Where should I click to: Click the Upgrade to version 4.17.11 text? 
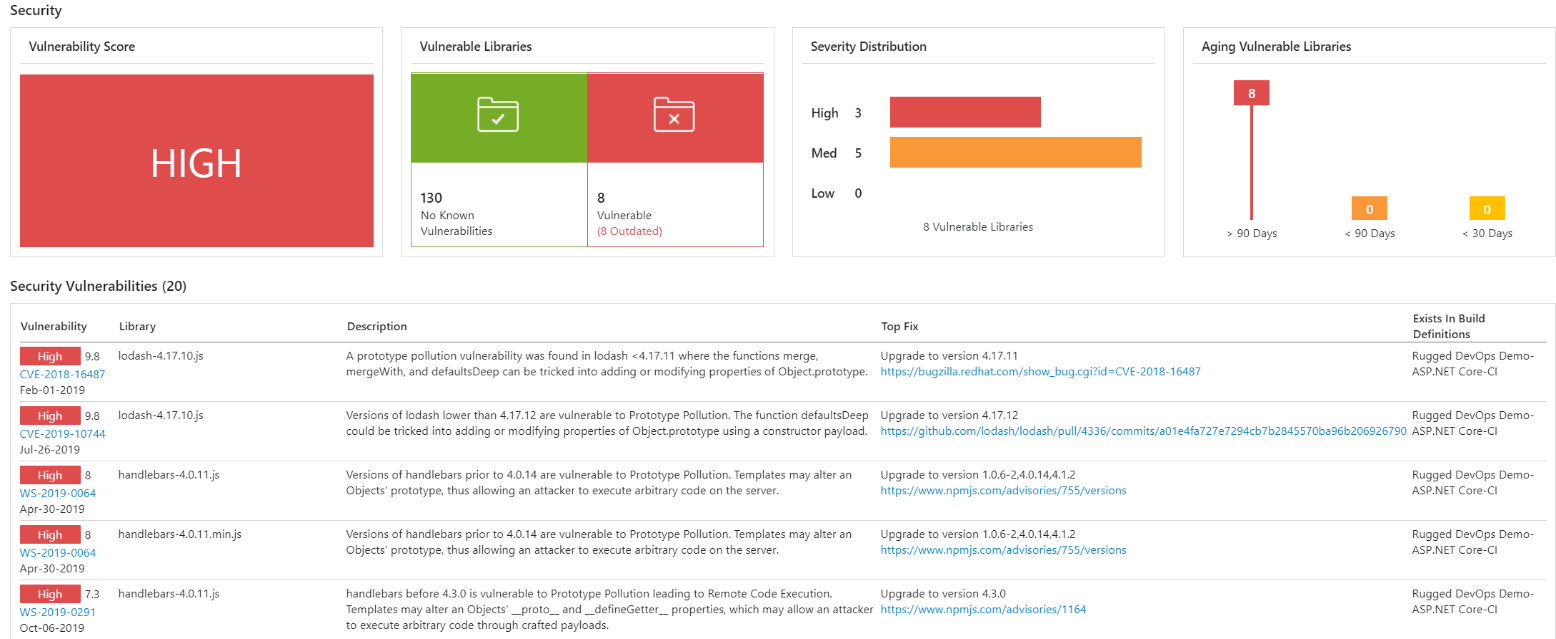pyautogui.click(x=949, y=355)
